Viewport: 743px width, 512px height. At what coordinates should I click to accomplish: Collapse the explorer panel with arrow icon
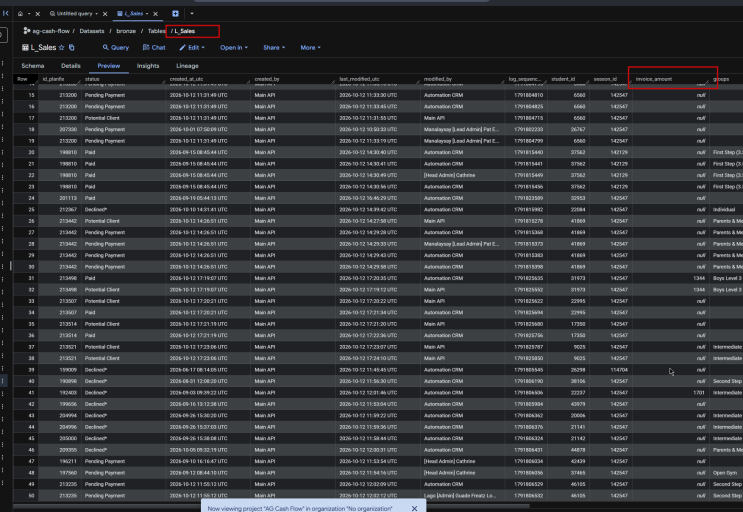pos(6,13)
